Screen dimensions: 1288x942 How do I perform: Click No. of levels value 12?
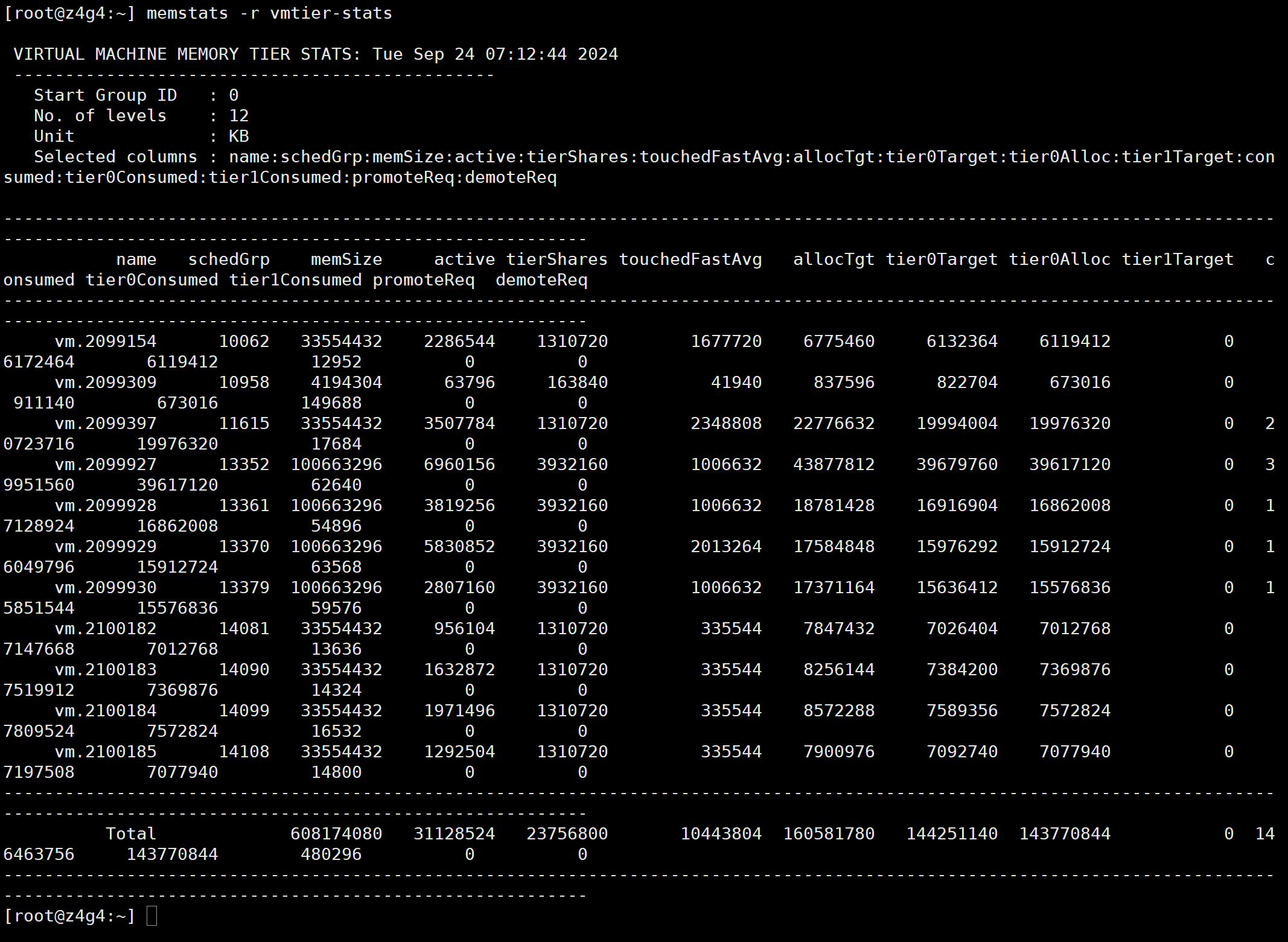click(239, 116)
